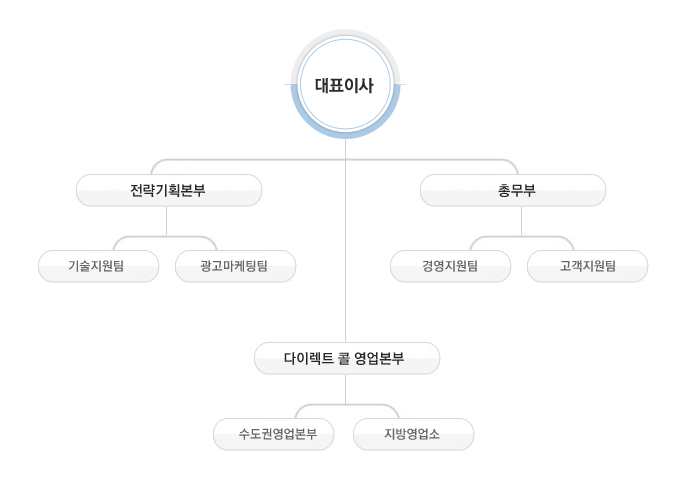Select the 전략기획본부 box
Viewport: 690px width, 485px height.
[169, 190]
